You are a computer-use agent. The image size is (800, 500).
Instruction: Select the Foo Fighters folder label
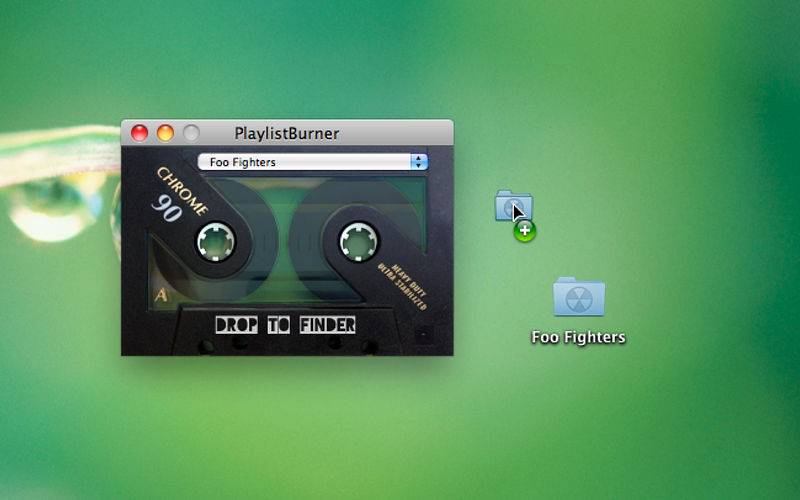click(578, 337)
